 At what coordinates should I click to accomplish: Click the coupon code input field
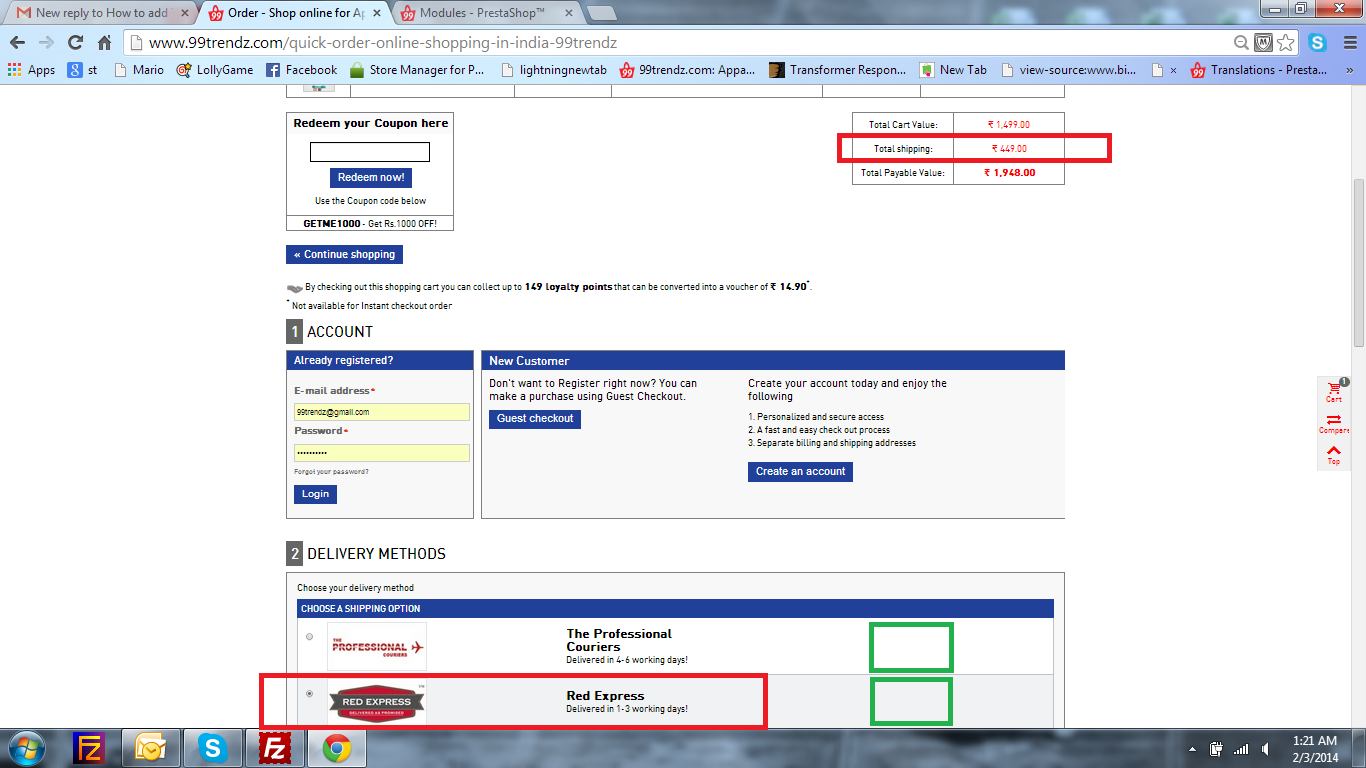pos(370,152)
